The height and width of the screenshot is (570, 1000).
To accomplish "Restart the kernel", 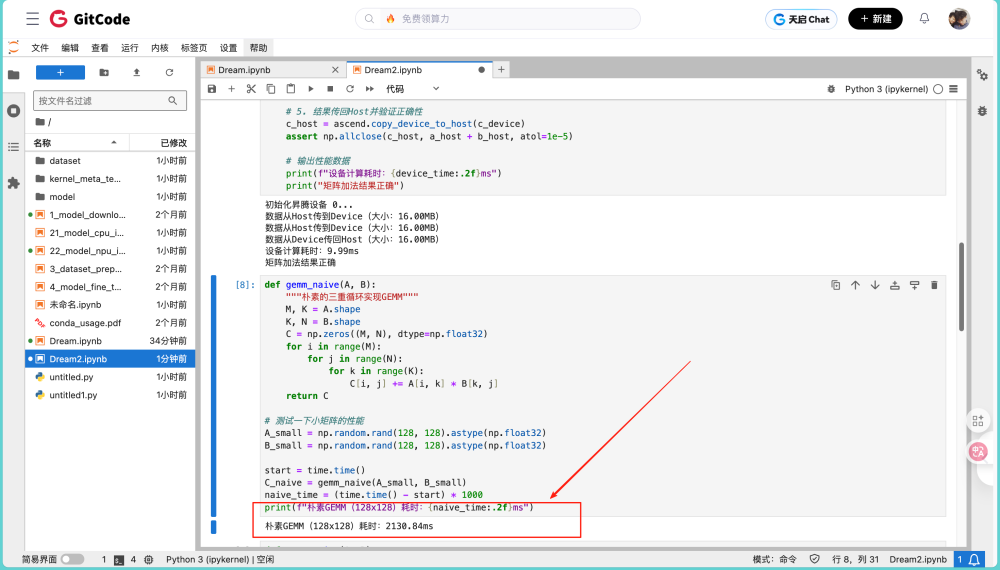I will pyautogui.click(x=349, y=89).
